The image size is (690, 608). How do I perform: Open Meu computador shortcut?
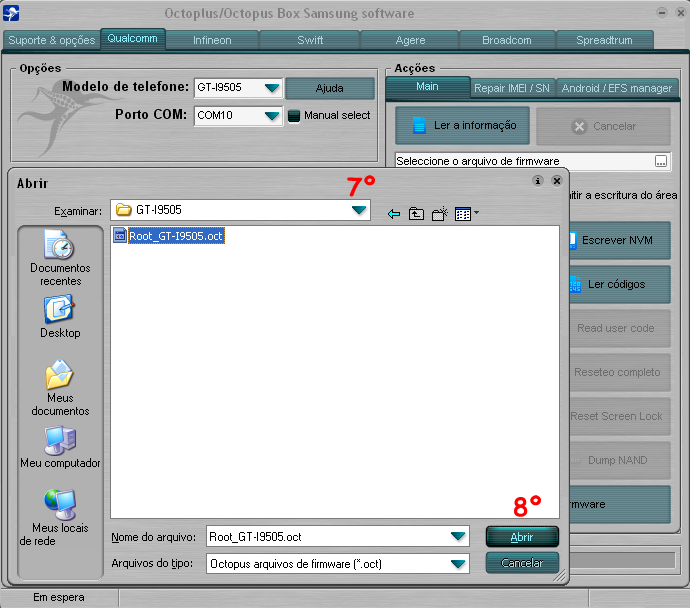tap(60, 447)
